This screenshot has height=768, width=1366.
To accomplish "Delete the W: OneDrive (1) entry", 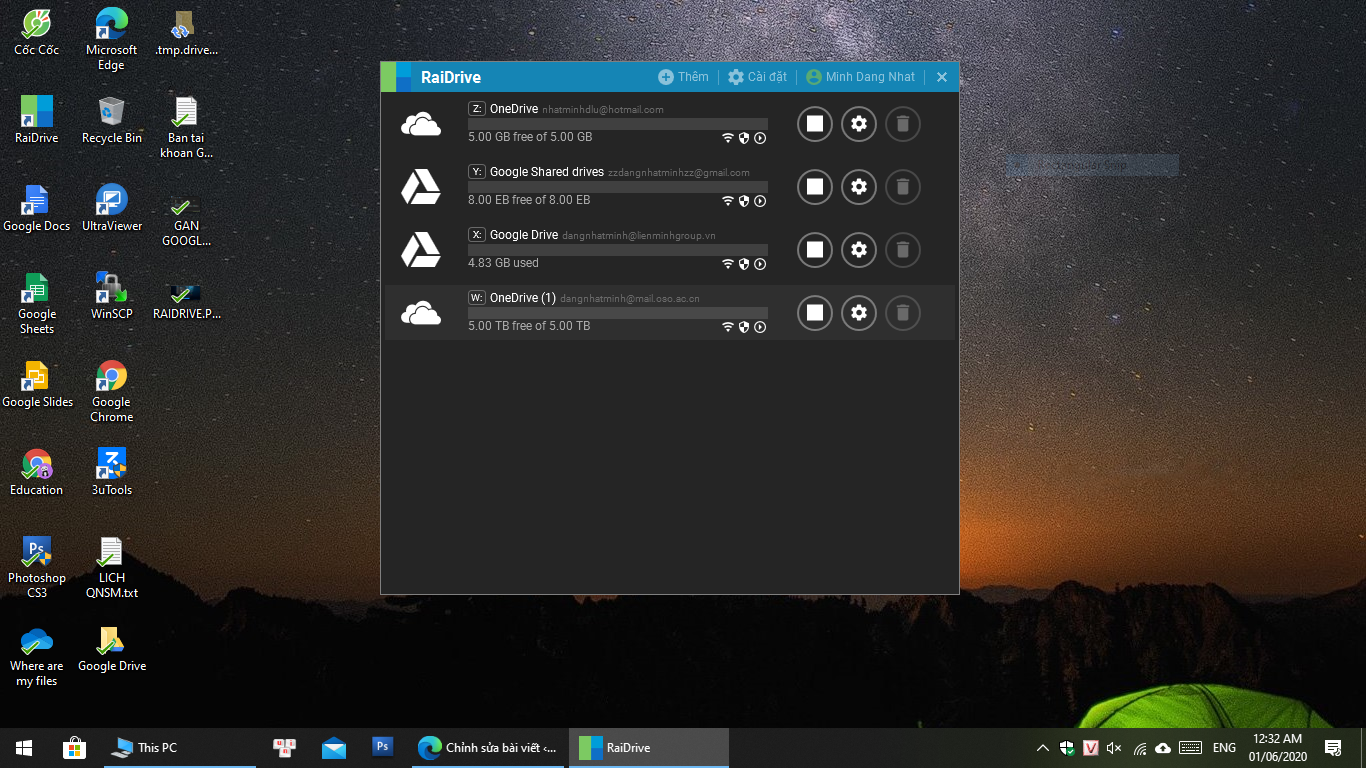I will [x=902, y=313].
